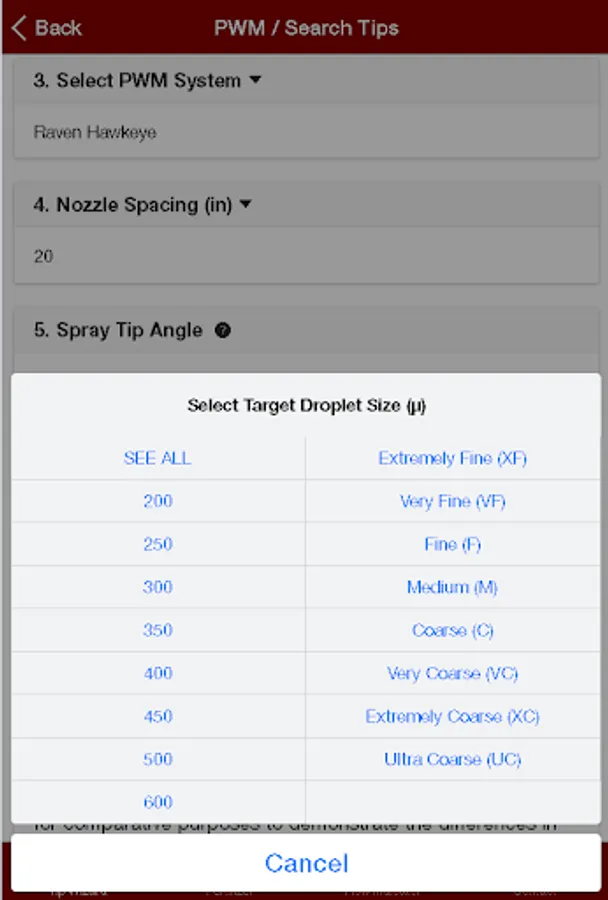Select 600 micron droplet size

[x=158, y=802]
